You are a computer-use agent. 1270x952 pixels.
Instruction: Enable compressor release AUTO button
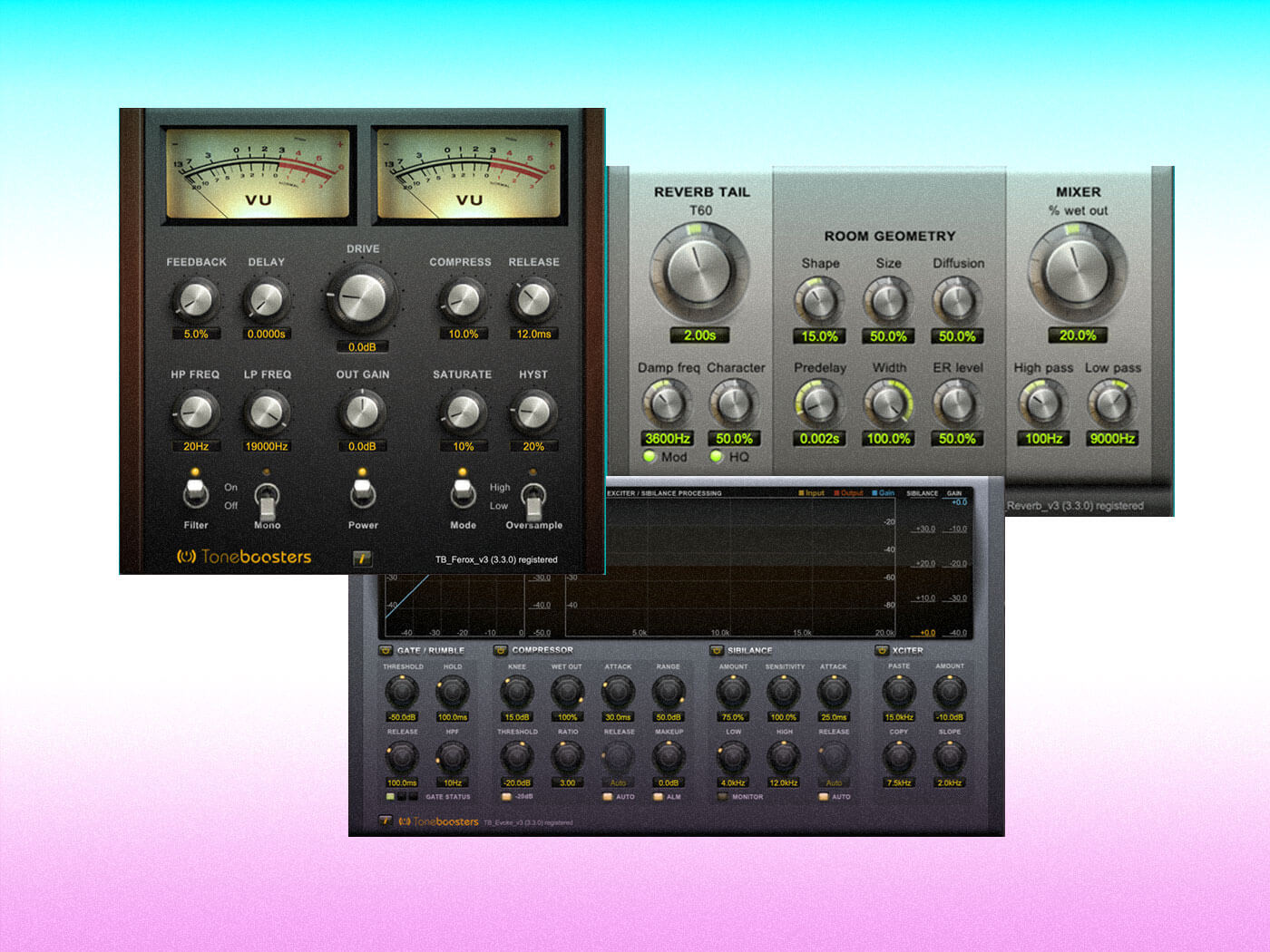[x=607, y=797]
